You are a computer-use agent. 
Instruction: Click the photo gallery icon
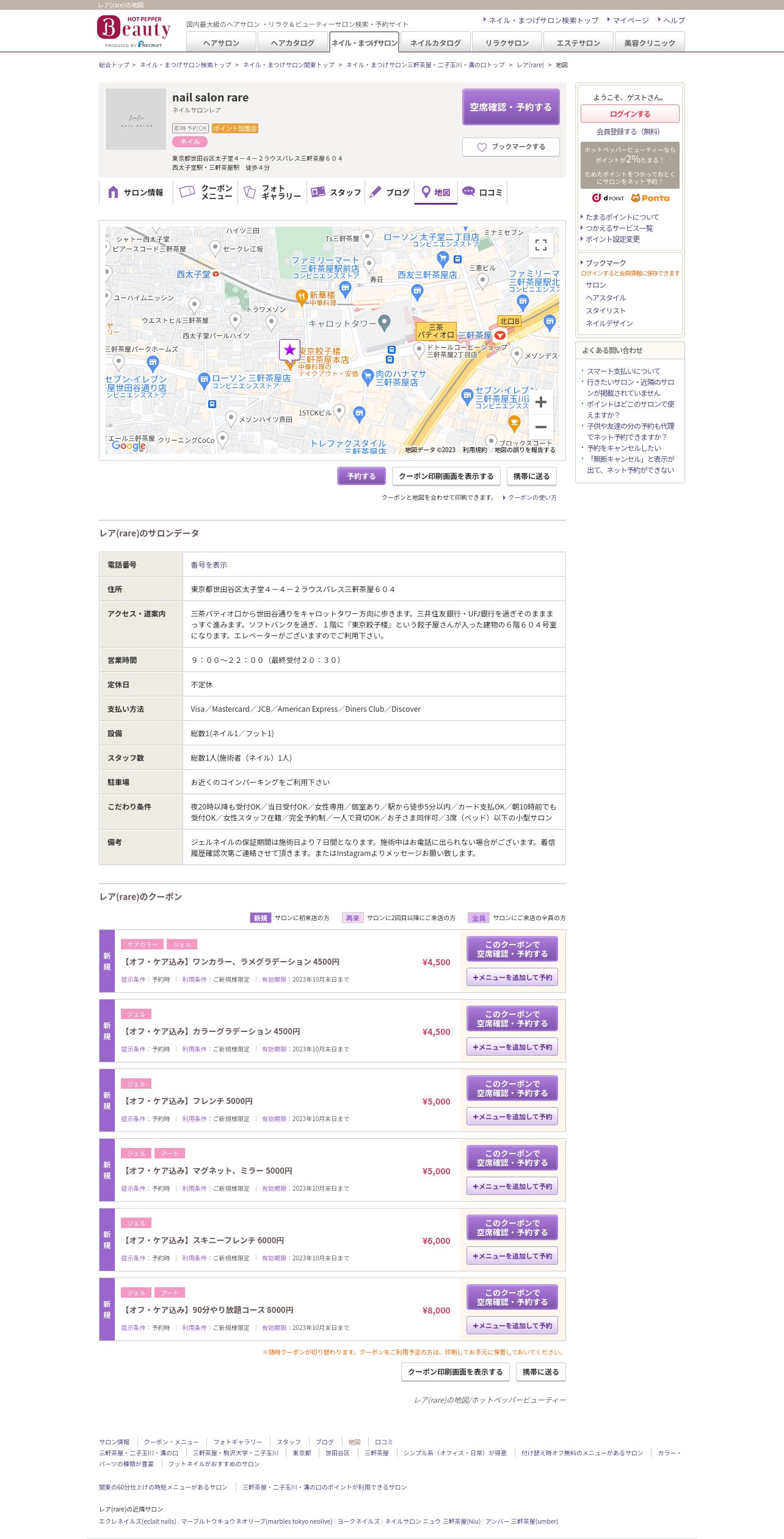(250, 192)
